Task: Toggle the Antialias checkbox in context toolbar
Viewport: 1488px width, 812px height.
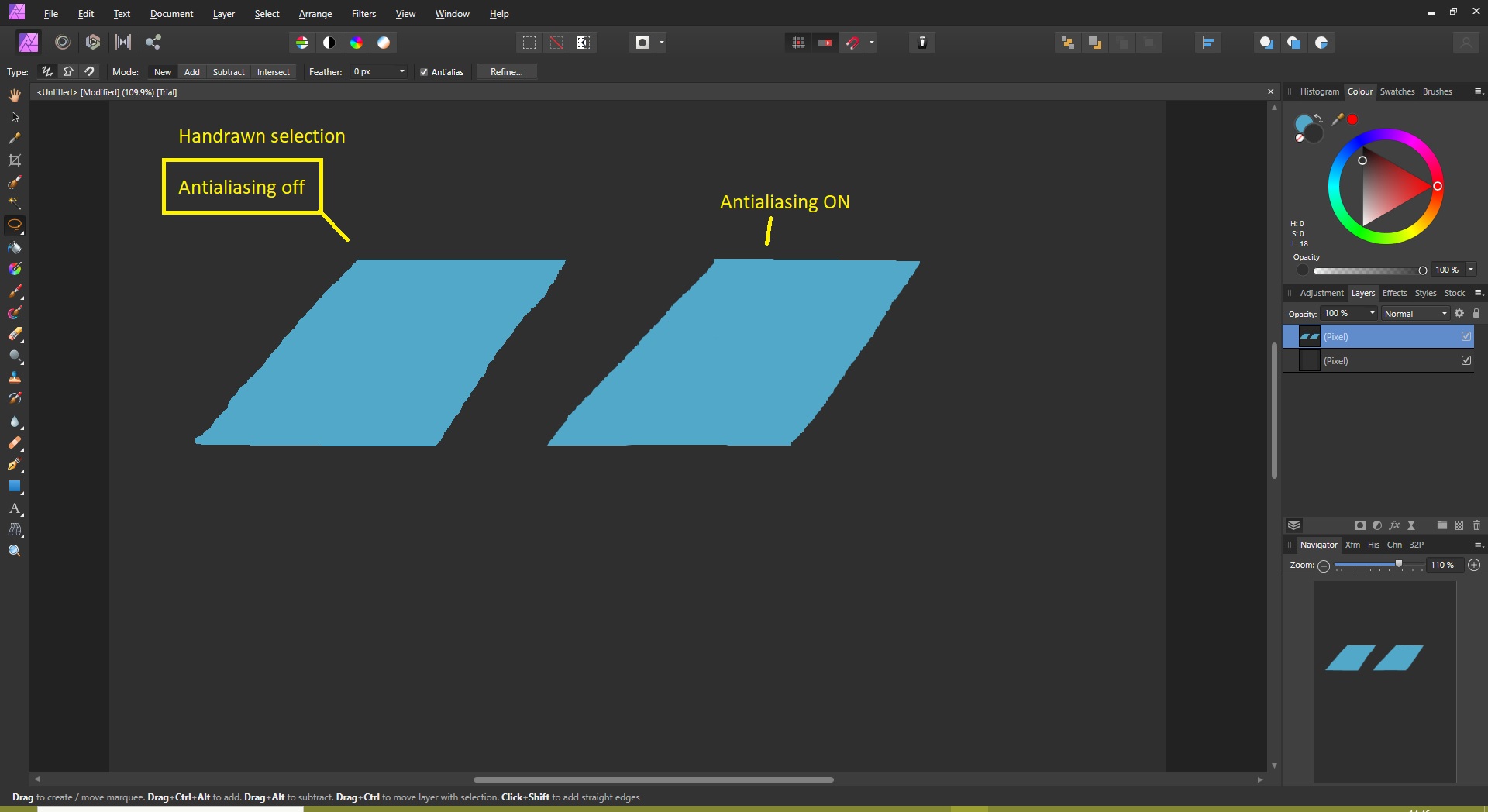Action: point(424,71)
